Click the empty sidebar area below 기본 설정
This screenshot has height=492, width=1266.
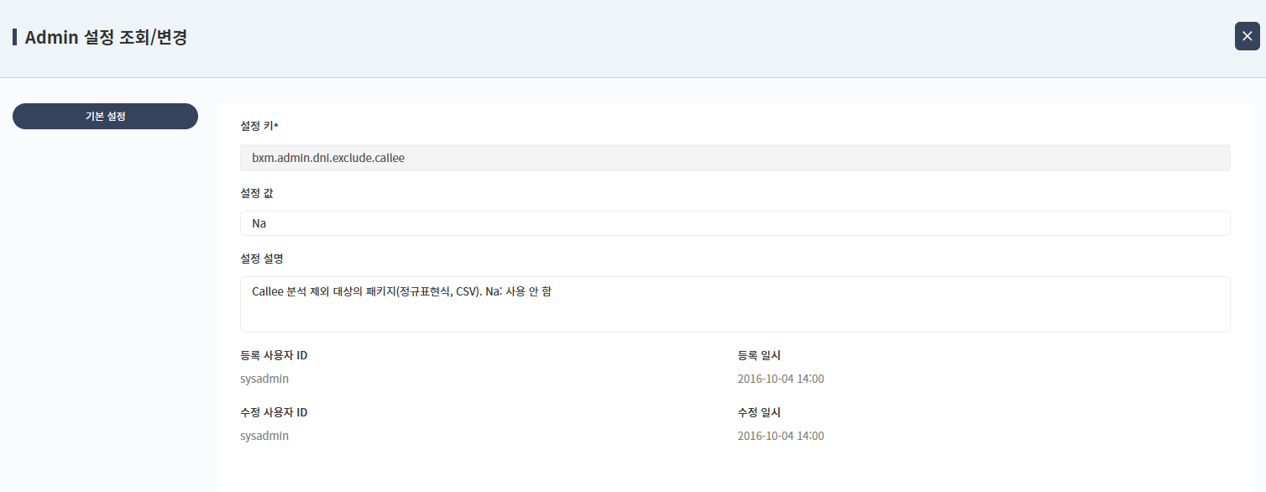pyautogui.click(x=105, y=300)
